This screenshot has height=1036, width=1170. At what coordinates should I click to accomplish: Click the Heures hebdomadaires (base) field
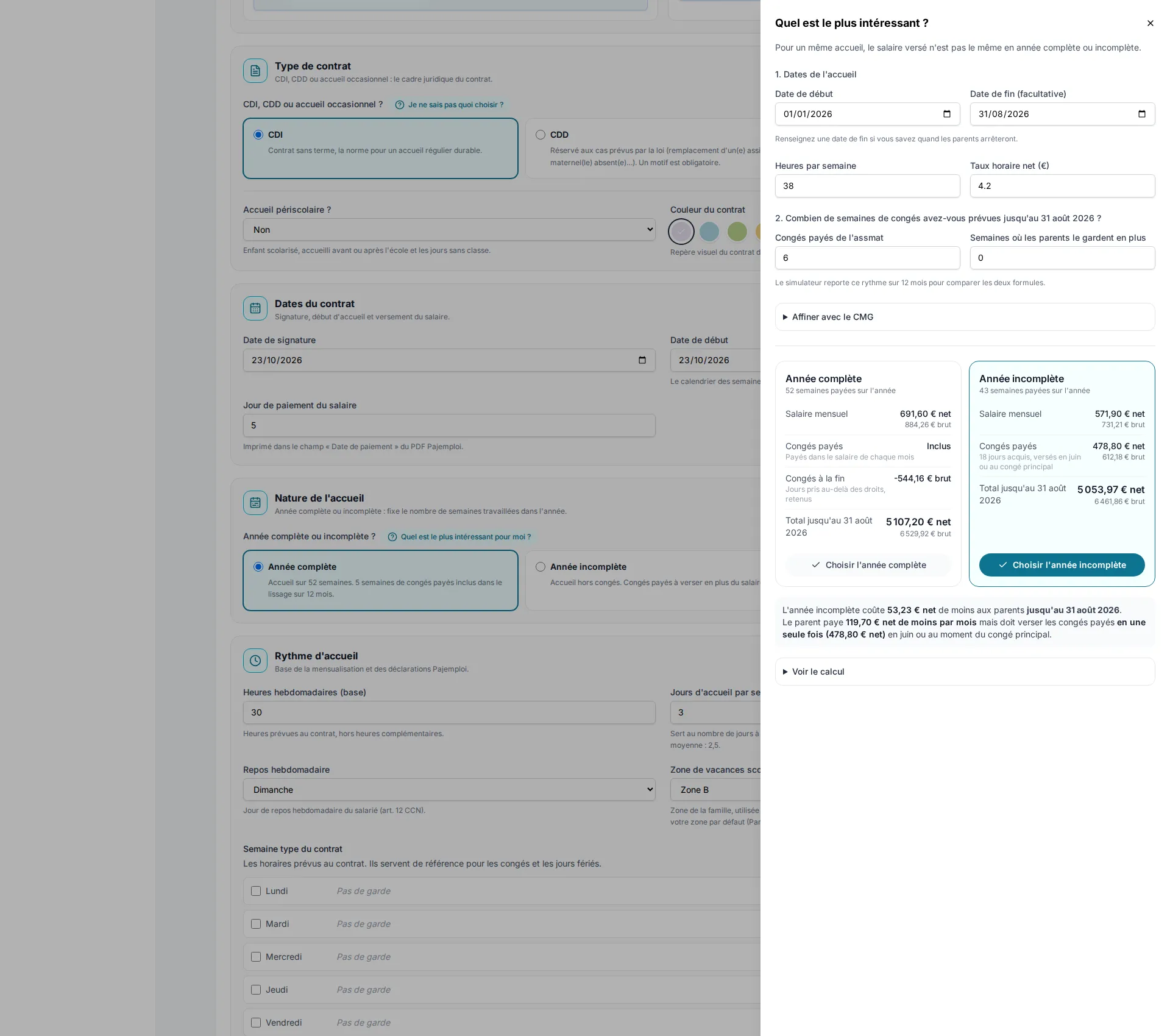pos(449,712)
